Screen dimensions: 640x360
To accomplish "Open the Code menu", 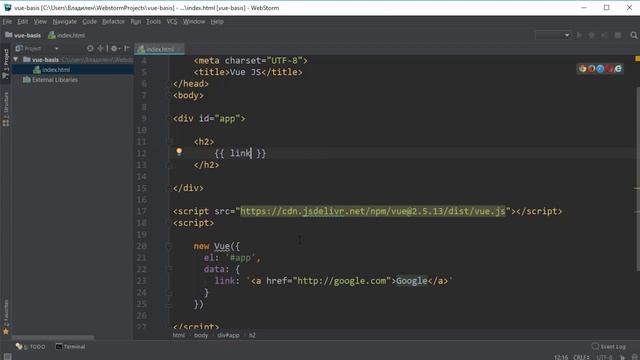I will coord(89,22).
